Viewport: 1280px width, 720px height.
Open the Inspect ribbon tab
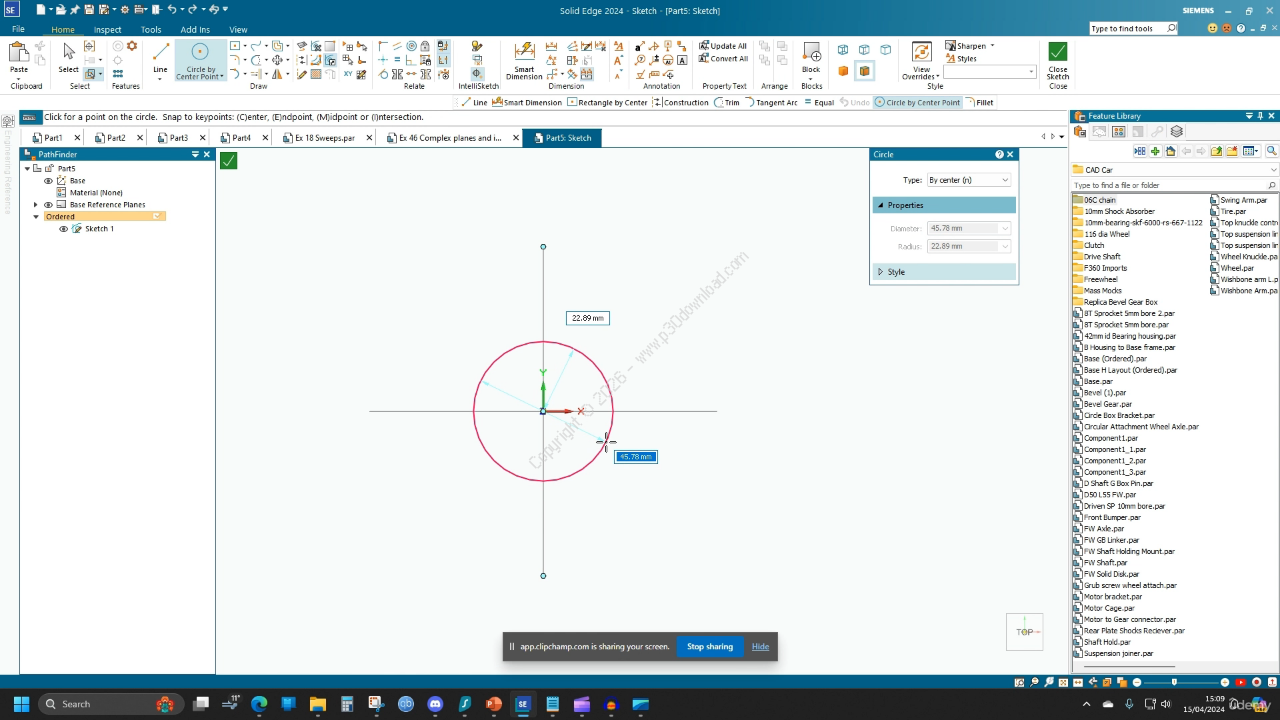[107, 30]
